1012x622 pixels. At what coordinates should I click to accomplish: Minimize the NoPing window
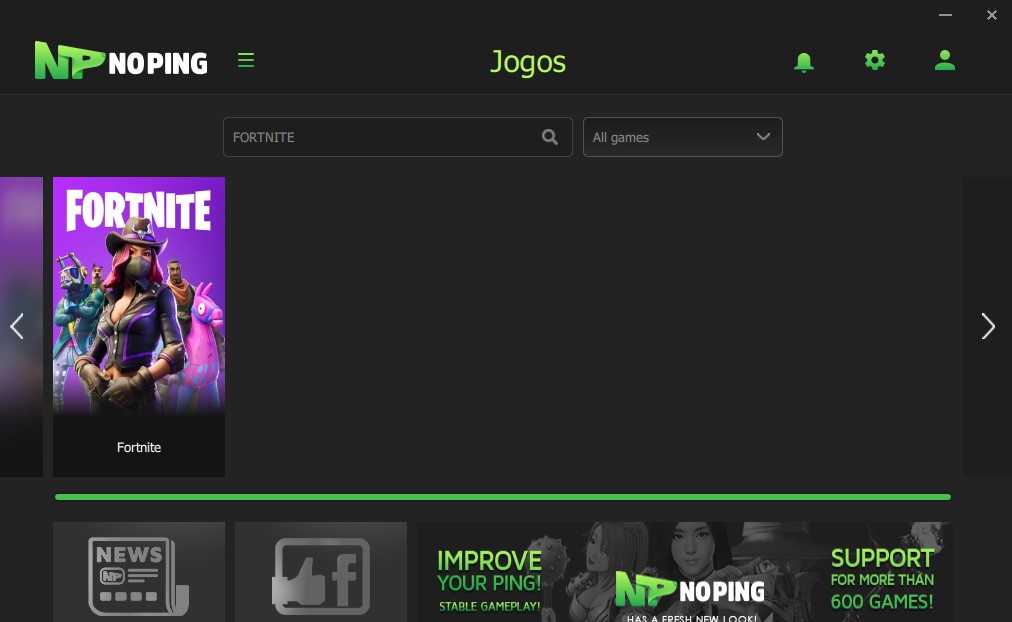[945, 15]
